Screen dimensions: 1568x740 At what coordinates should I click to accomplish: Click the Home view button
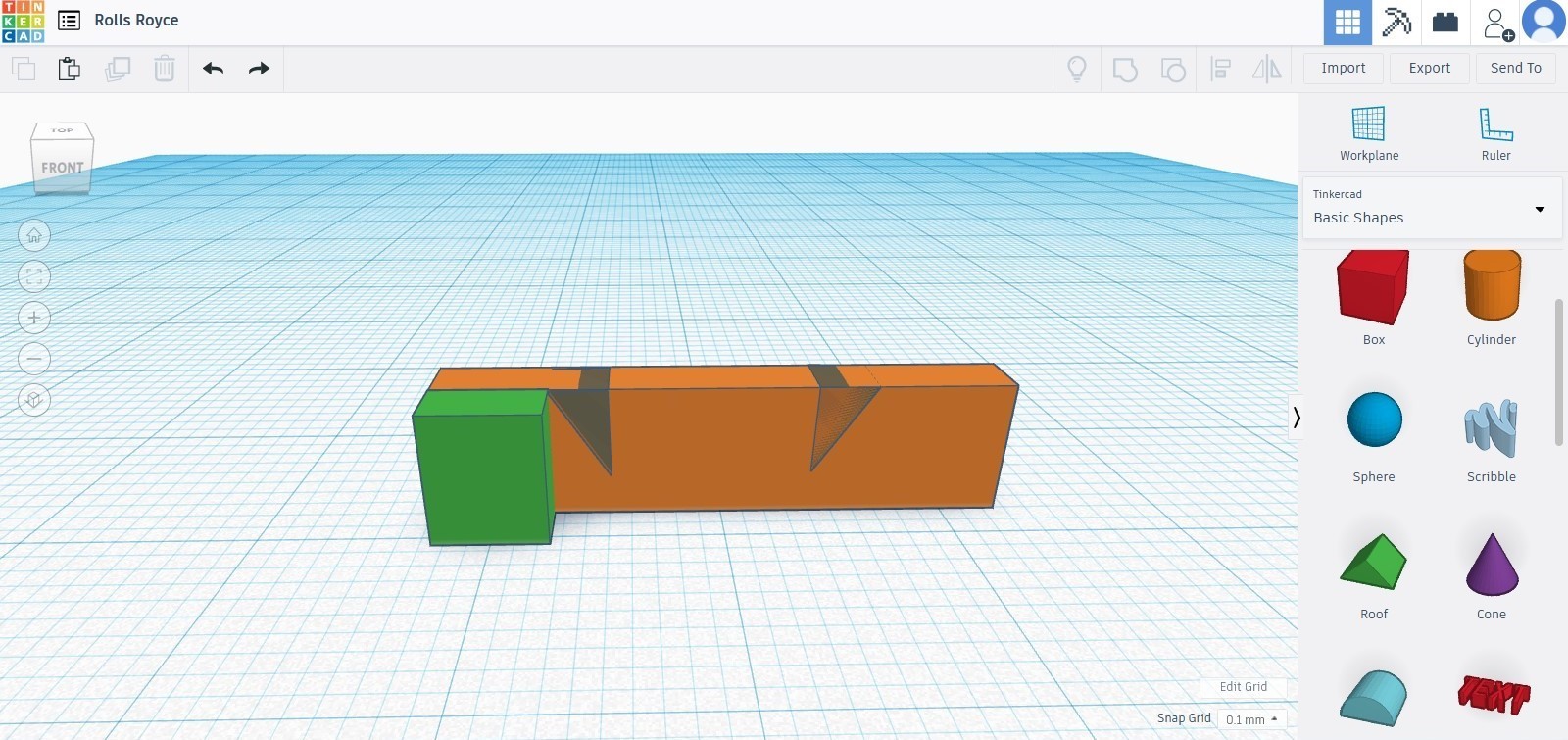coord(34,235)
